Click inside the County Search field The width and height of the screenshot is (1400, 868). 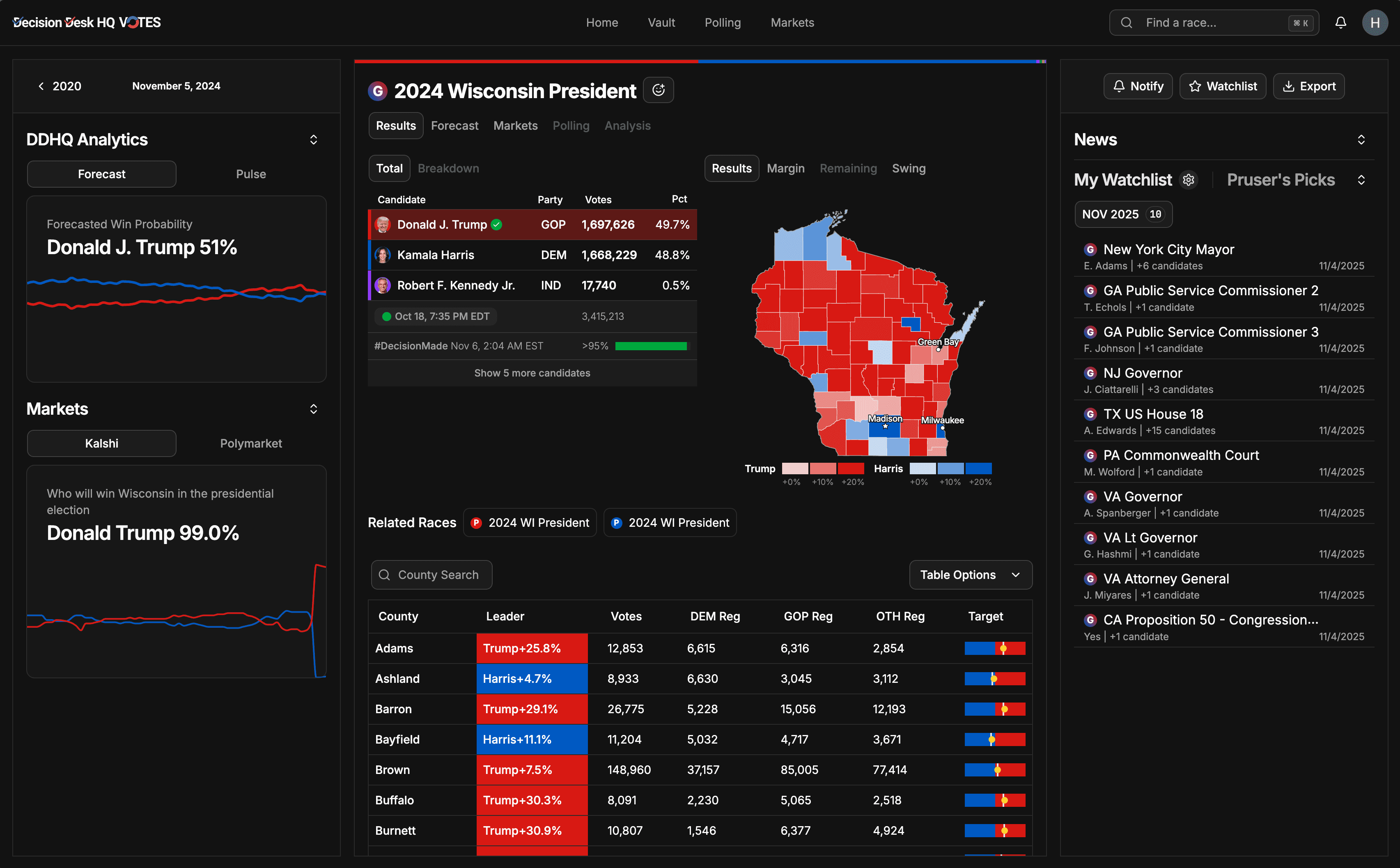click(x=431, y=575)
